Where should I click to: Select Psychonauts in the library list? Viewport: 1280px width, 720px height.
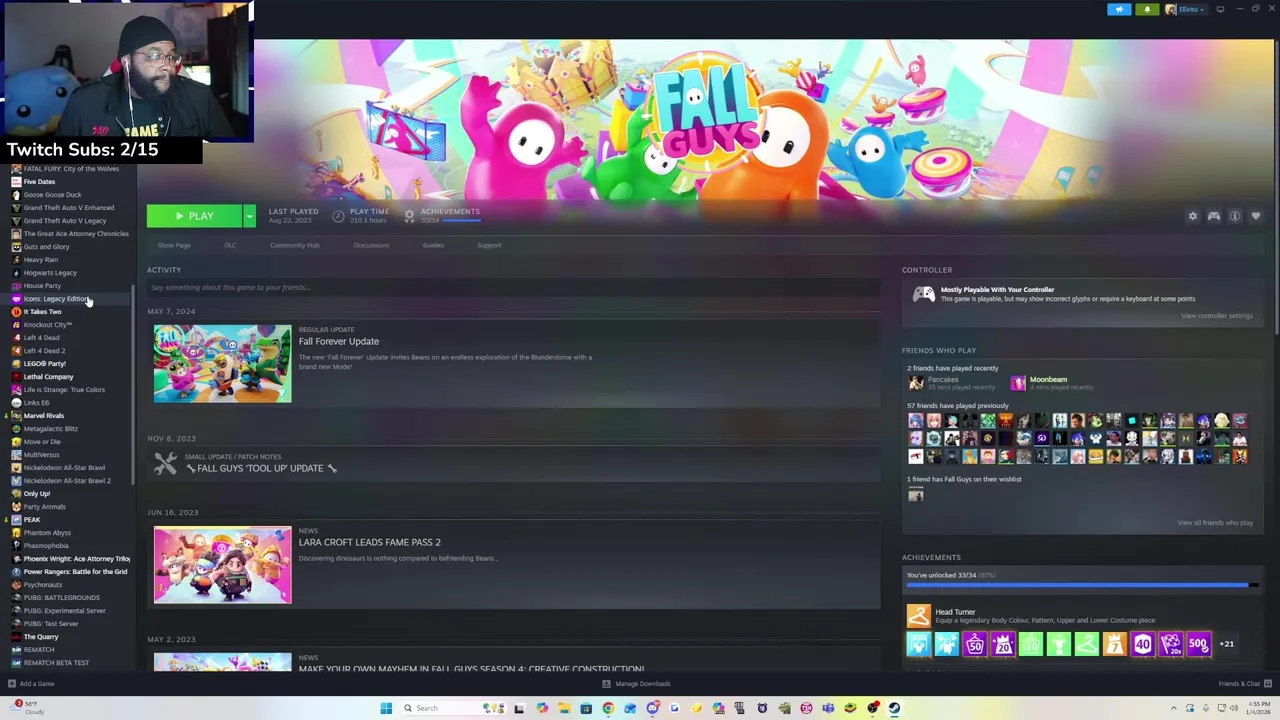(42, 585)
